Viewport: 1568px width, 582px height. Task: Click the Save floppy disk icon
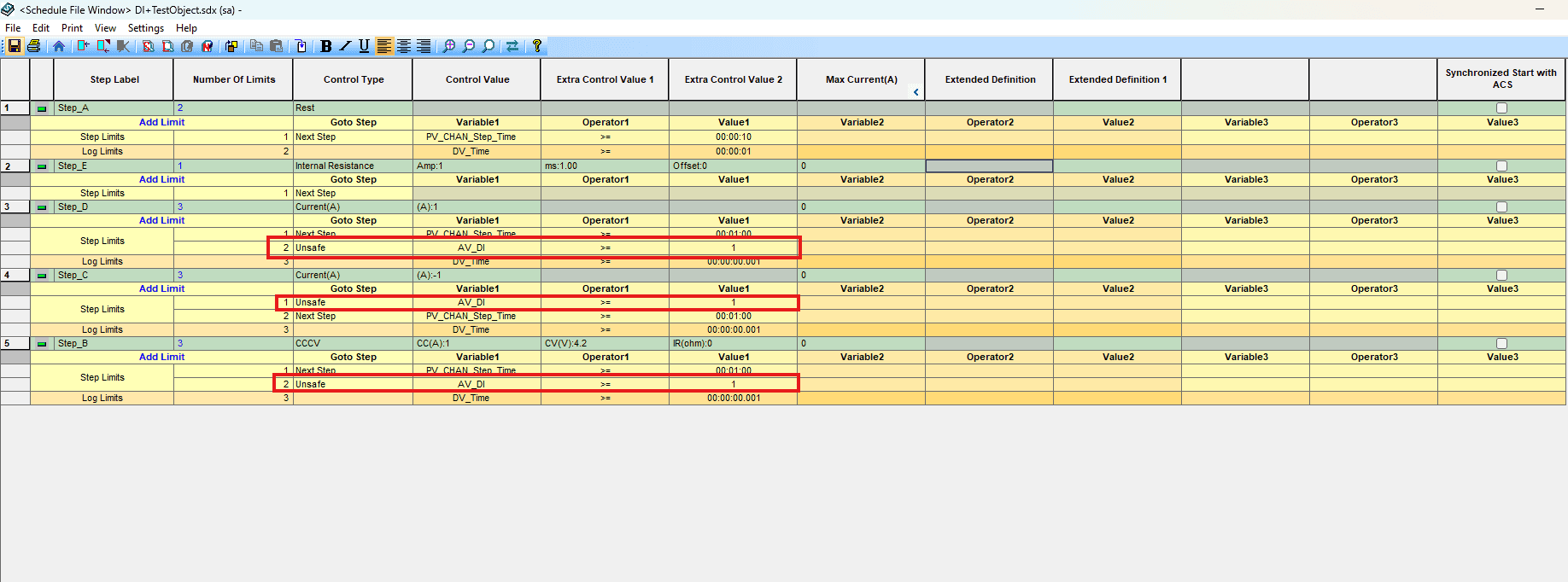(15, 46)
